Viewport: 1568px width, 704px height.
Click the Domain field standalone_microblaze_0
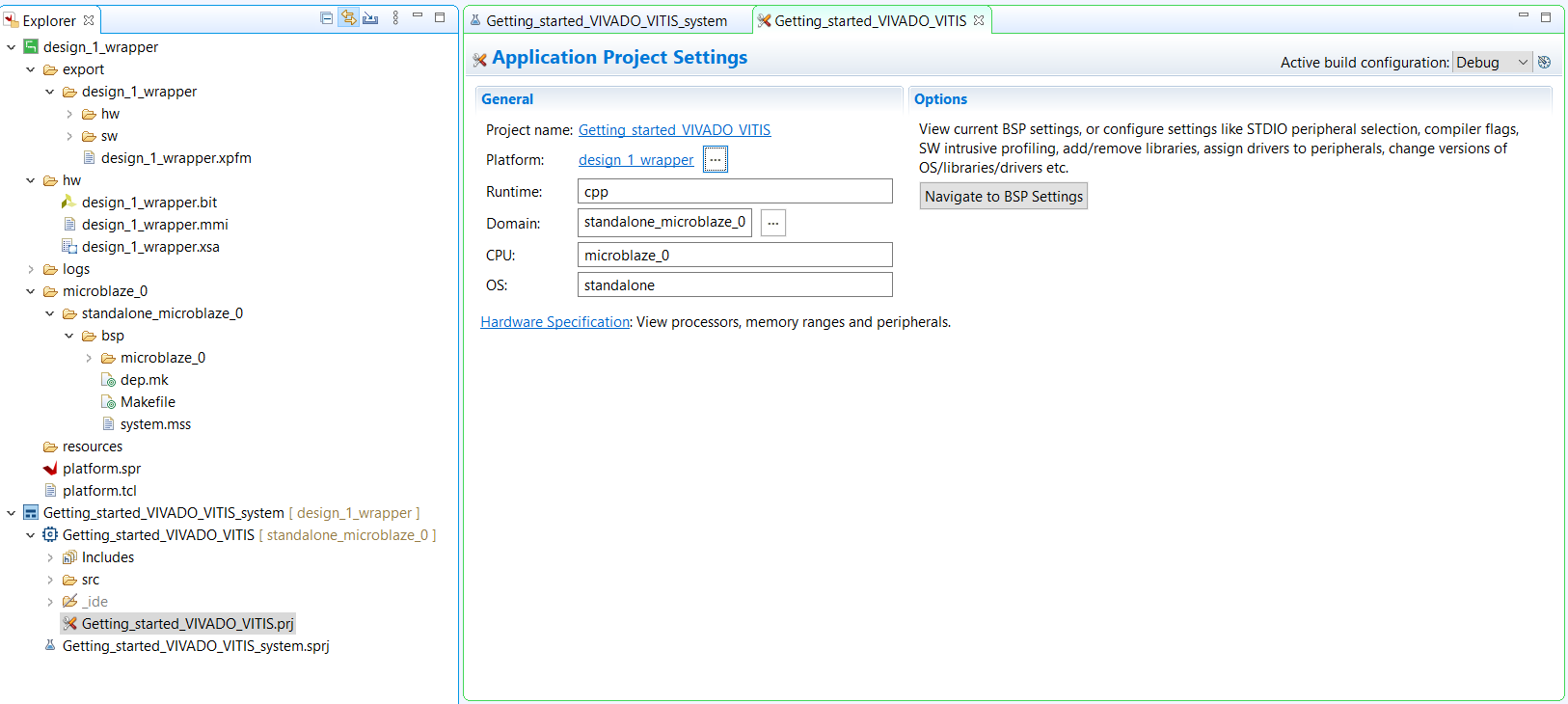pos(664,223)
